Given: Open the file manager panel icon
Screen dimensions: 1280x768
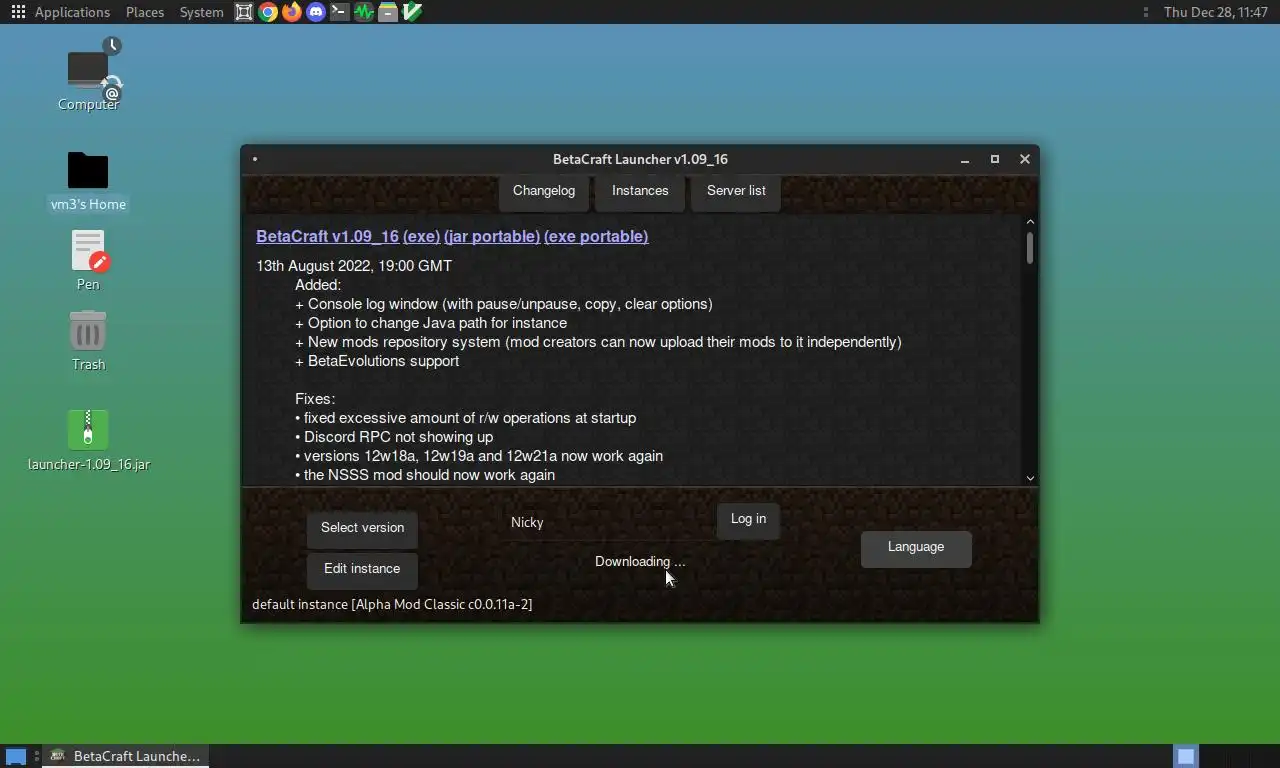Looking at the screenshot, I should (388, 12).
